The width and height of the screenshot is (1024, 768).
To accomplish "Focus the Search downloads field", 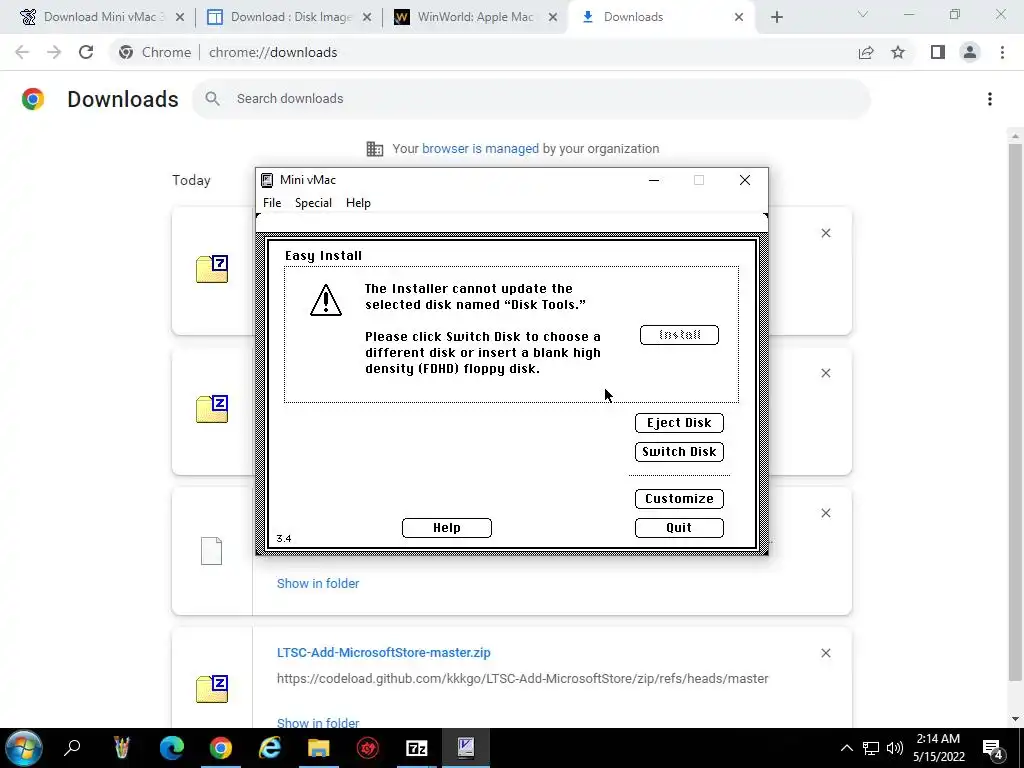I will click(531, 99).
